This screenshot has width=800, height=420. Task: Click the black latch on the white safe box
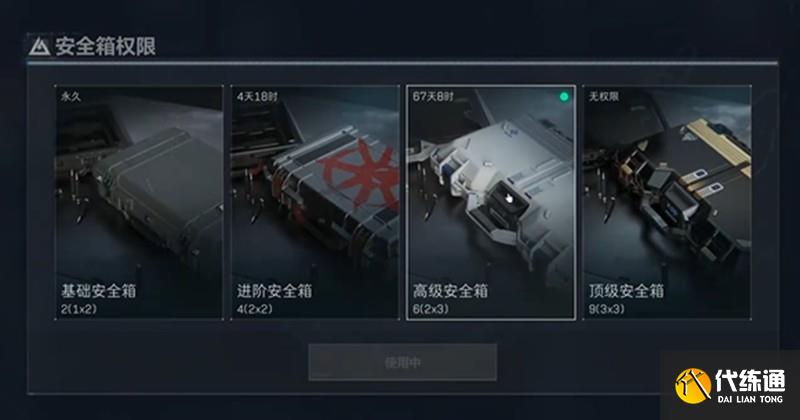point(507,199)
